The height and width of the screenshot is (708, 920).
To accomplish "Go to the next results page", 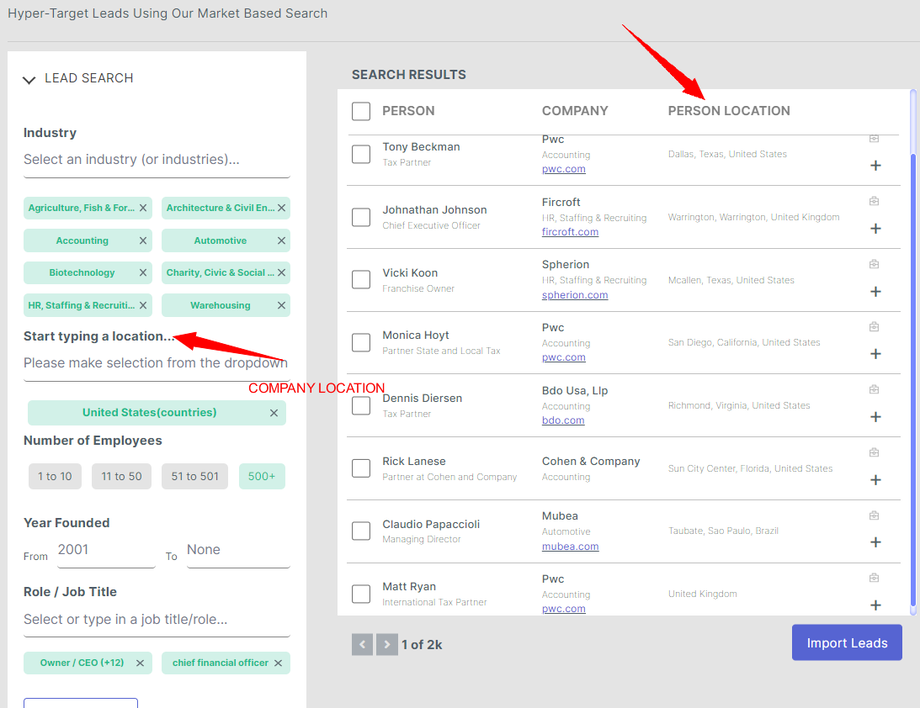I will (x=387, y=645).
